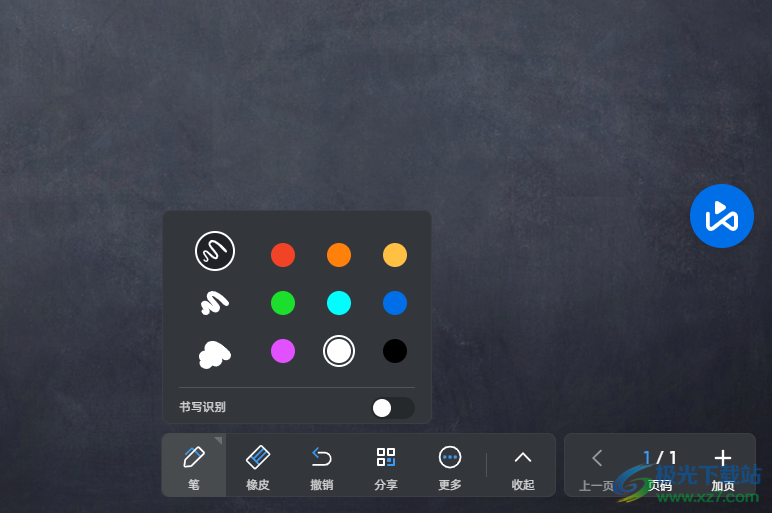Add a new page (加页)
The image size is (772, 513).
723,465
